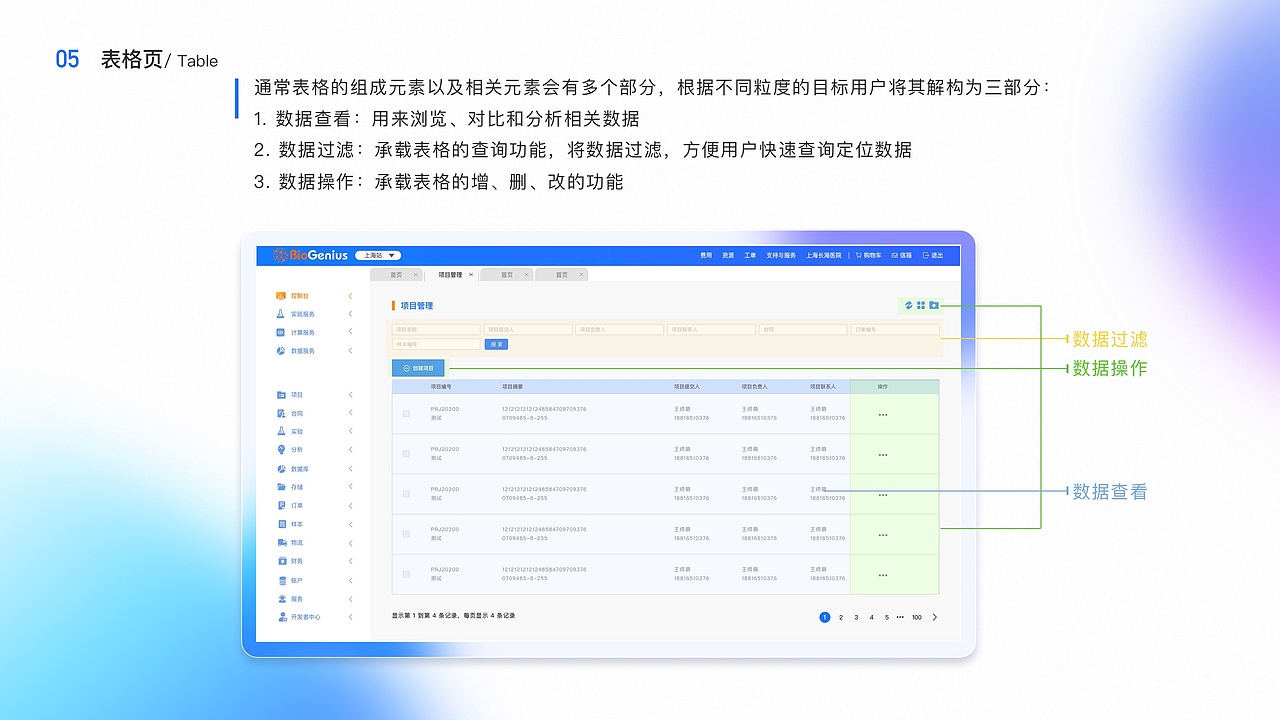Click 上海长海医院 in the top bar
Viewport: 1280px width, 720px height.
tap(824, 256)
